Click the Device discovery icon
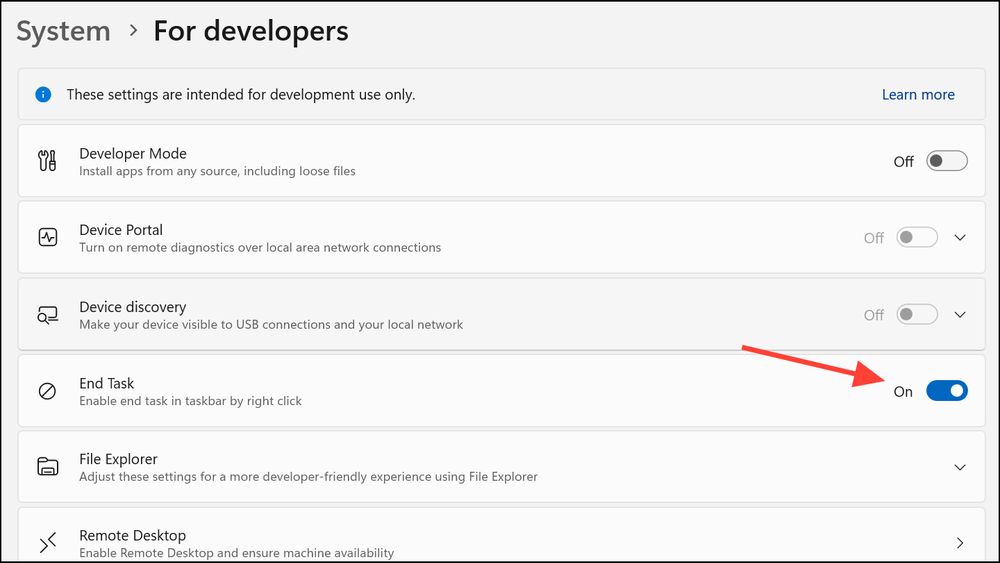1000x563 pixels. tap(47, 315)
